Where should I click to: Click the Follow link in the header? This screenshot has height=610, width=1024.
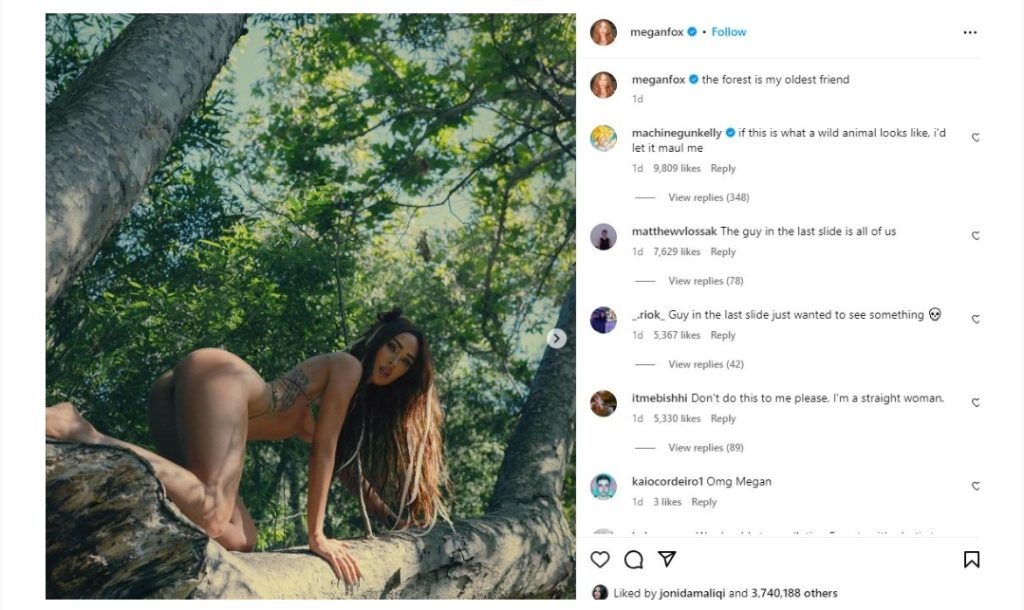coord(728,32)
